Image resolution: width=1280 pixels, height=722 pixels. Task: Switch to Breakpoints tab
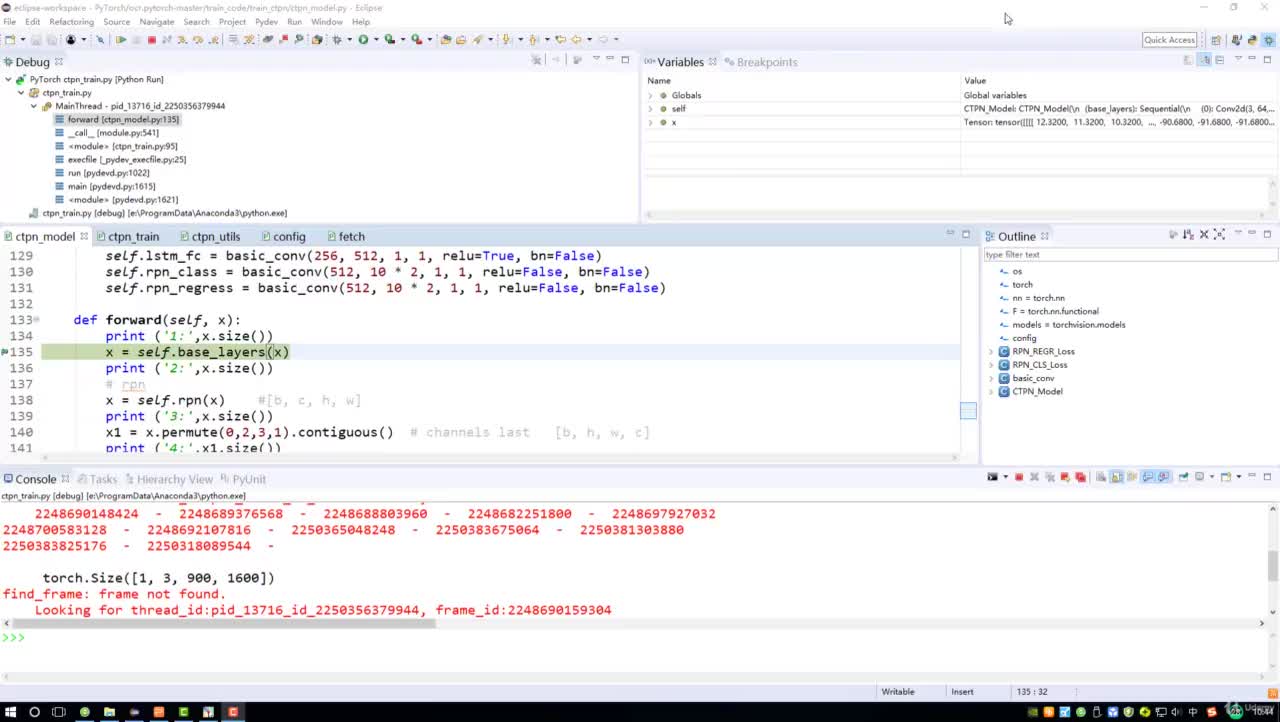[x=766, y=62]
